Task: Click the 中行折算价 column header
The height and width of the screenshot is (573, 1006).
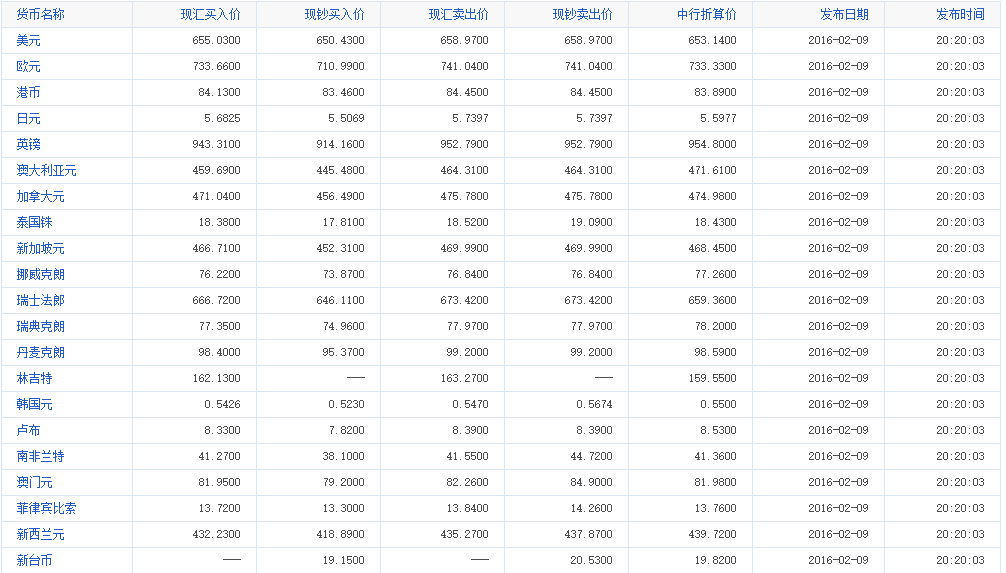Action: tap(706, 15)
